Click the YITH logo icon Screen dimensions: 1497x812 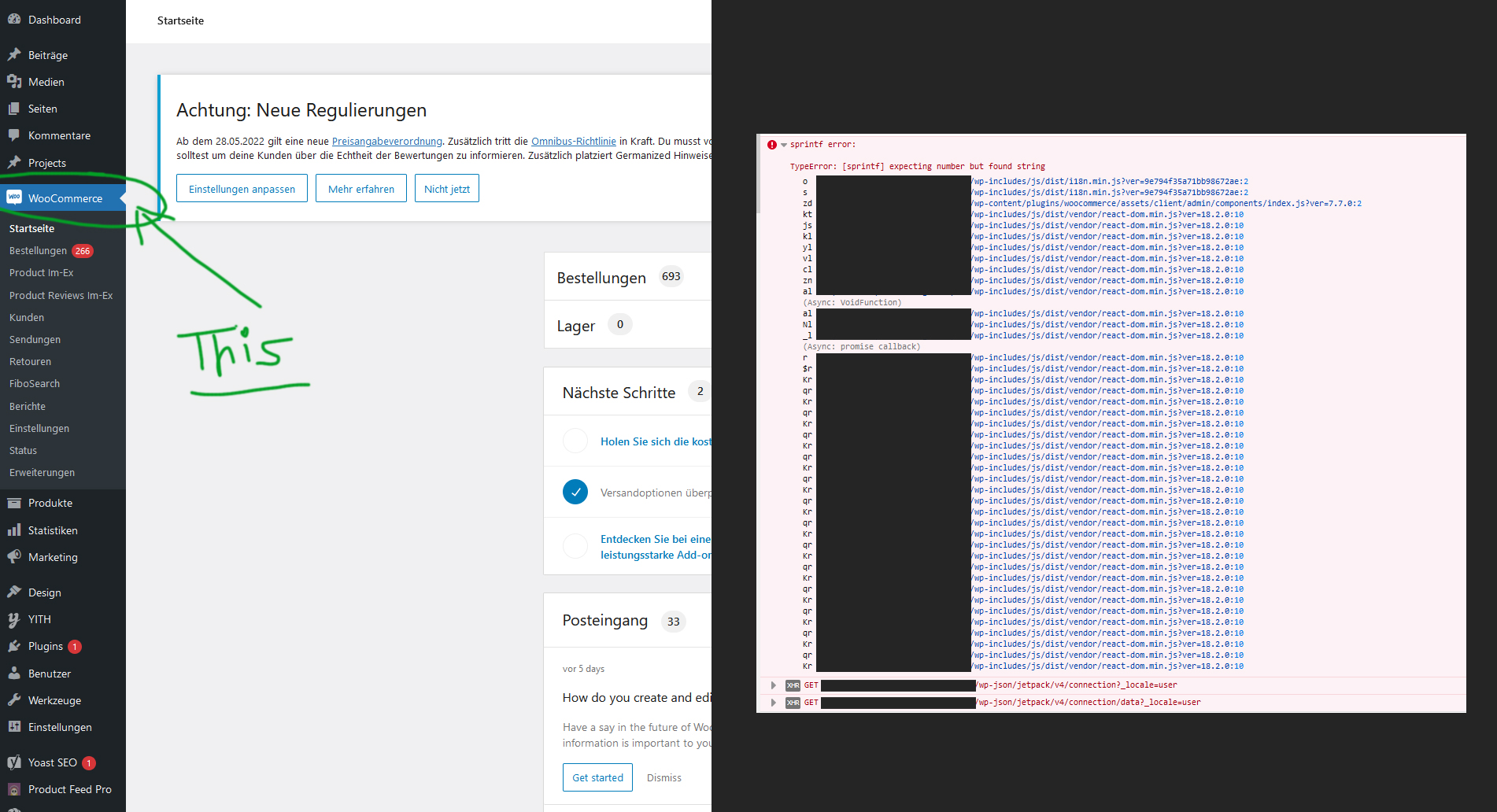click(x=14, y=619)
